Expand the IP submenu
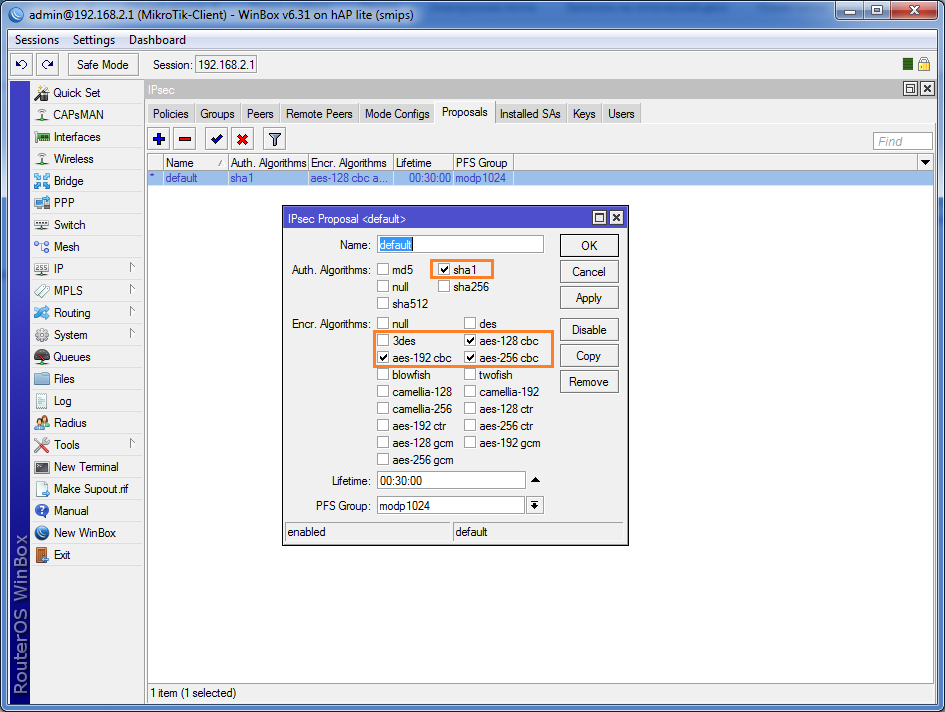 (x=132, y=268)
